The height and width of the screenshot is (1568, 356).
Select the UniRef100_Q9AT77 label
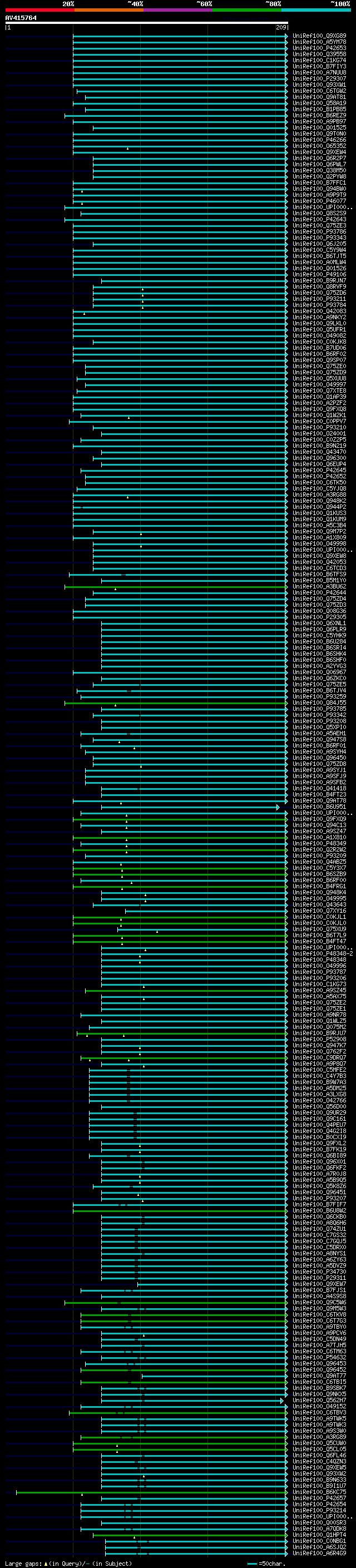[x=319, y=1376]
